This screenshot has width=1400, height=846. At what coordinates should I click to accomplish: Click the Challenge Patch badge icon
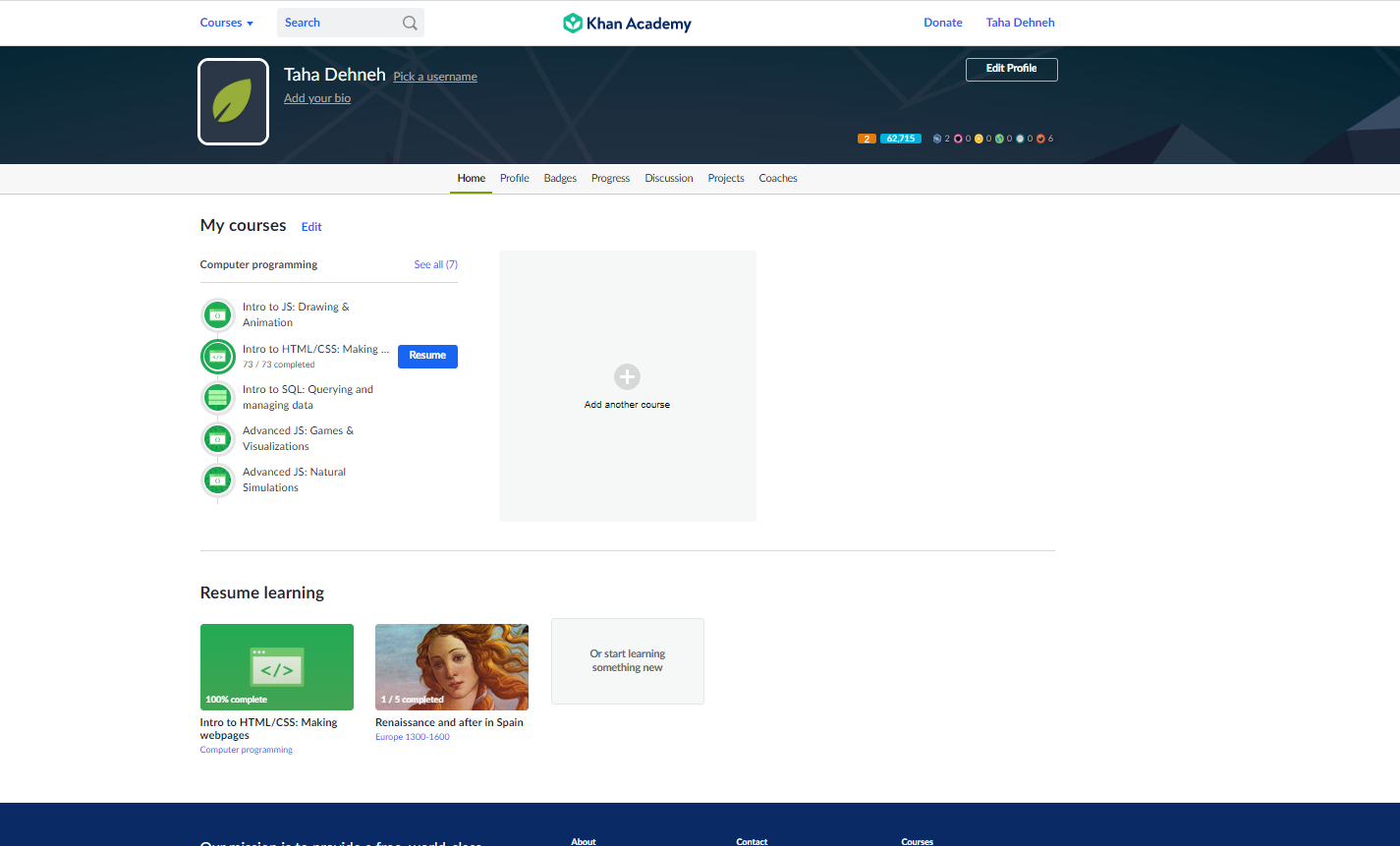937,139
